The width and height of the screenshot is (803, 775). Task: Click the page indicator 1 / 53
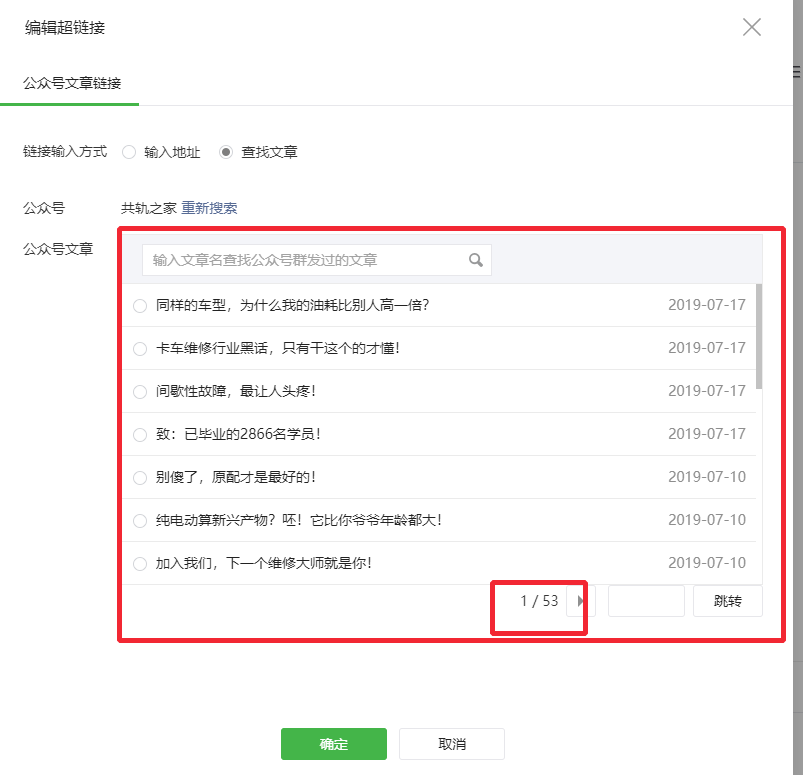point(539,601)
